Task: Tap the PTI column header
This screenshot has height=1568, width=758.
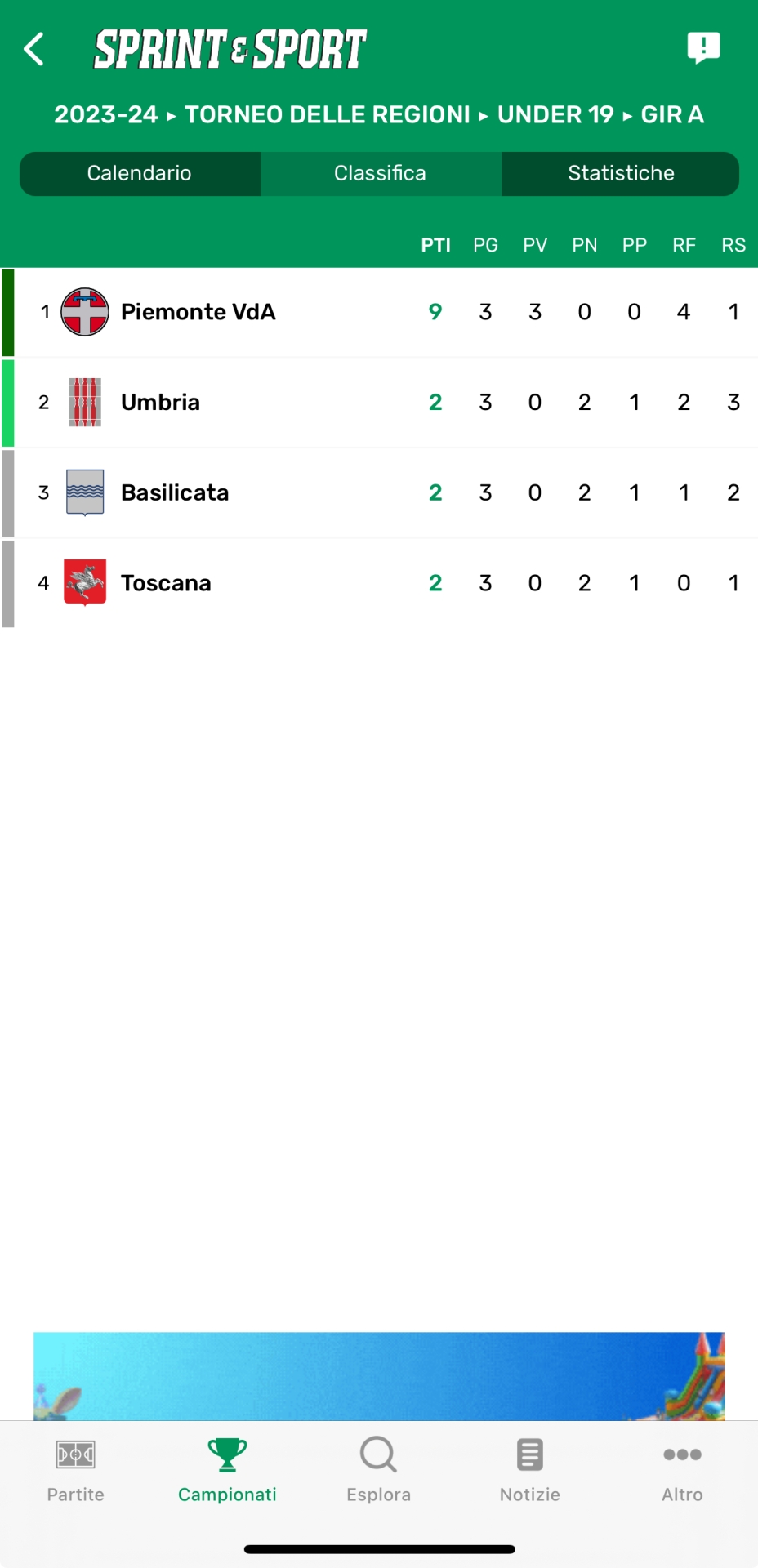Action: pyautogui.click(x=435, y=245)
